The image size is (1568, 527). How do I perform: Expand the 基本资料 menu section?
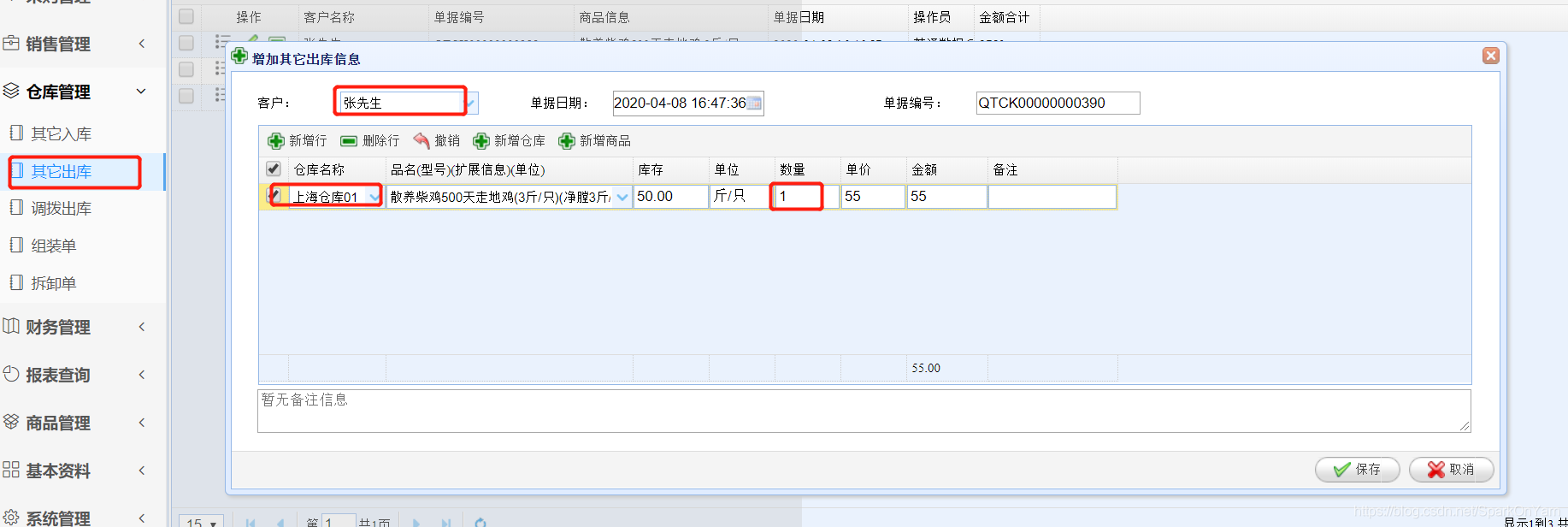(x=142, y=471)
